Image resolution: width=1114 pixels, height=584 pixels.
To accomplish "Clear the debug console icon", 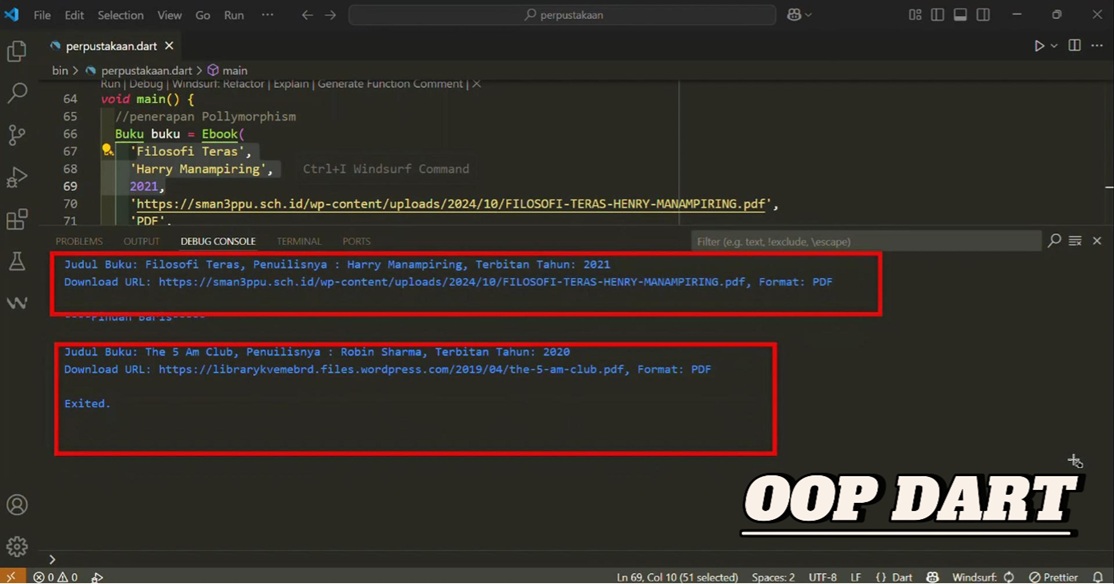I will coord(1075,241).
